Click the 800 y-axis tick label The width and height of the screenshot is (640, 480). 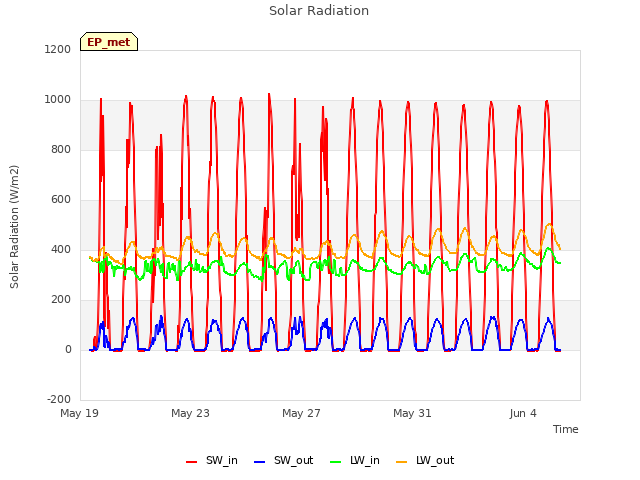tap(61, 149)
